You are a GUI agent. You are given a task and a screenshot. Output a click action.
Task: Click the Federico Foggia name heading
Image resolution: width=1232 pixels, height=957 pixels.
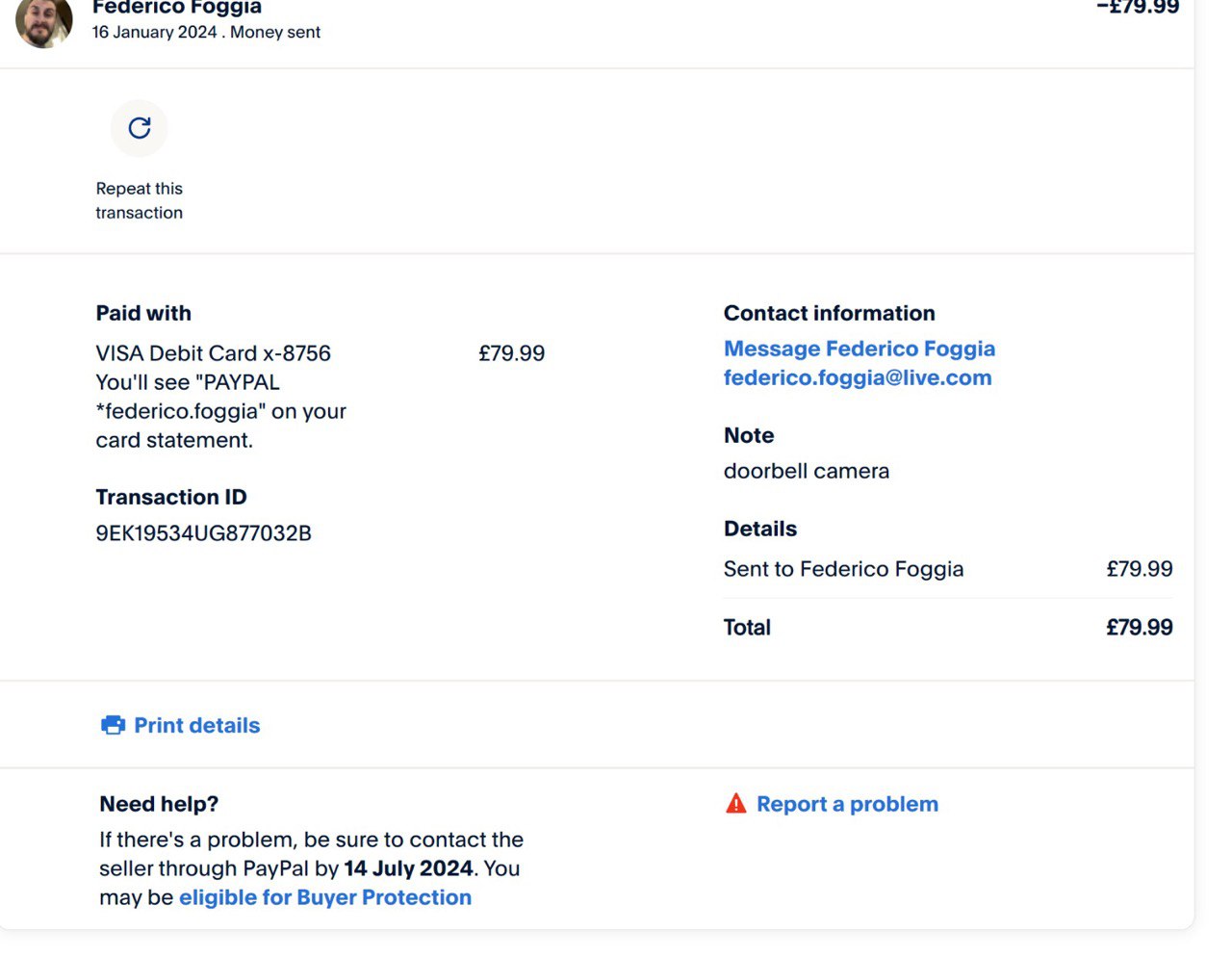point(176,8)
